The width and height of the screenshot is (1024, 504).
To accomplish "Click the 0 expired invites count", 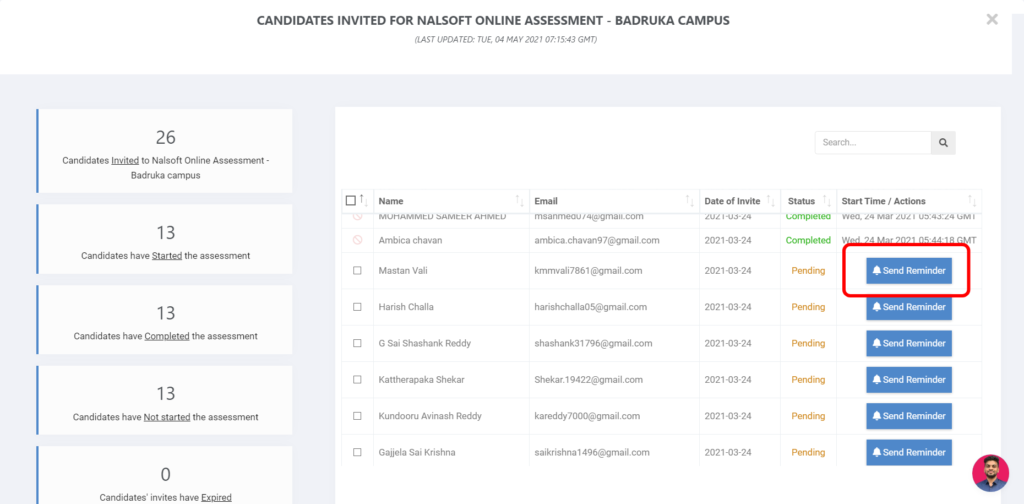I will [x=166, y=475].
